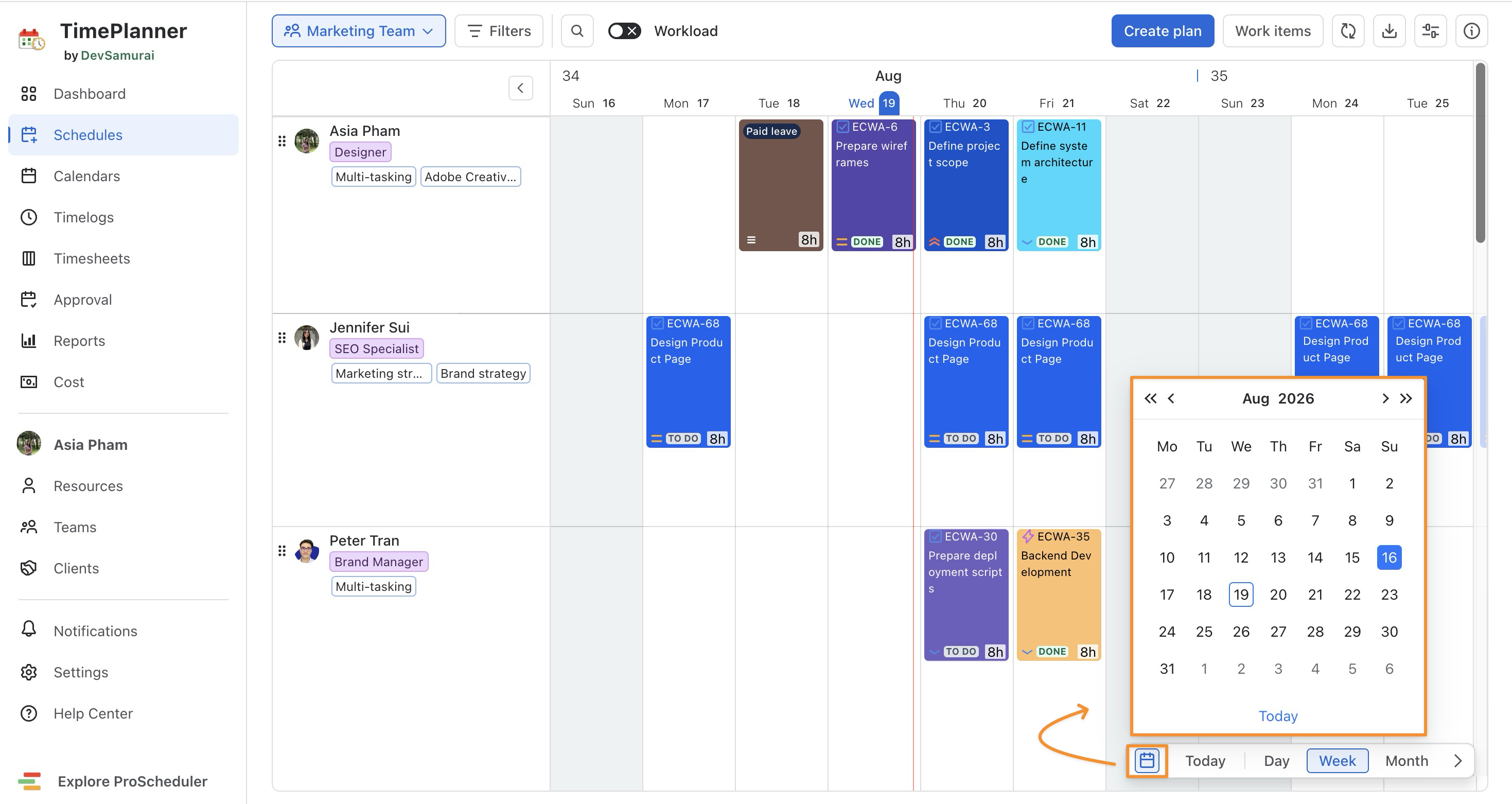Go to previous year in date picker
The image size is (1512, 804).
1150,398
